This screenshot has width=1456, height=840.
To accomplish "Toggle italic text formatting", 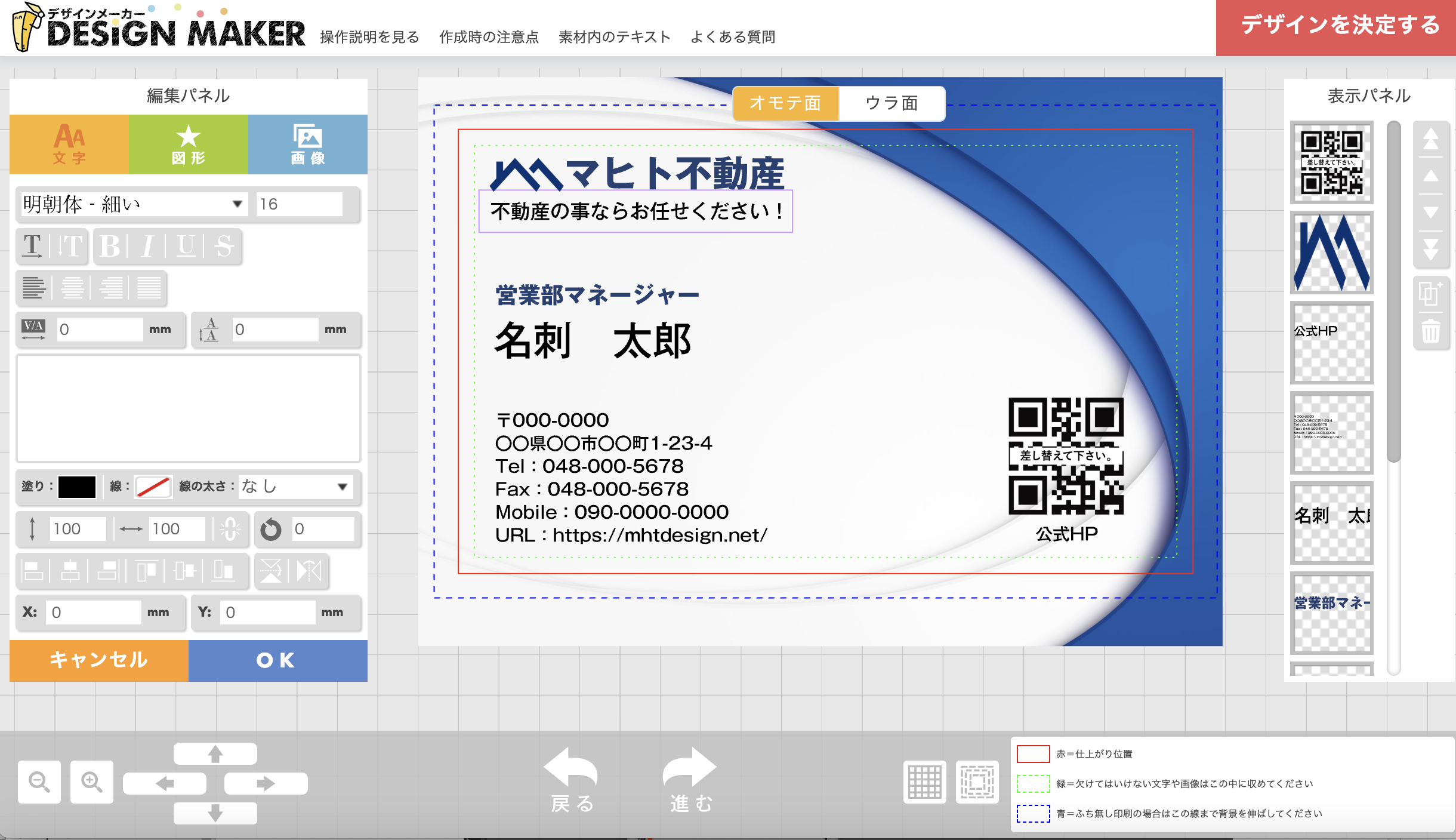I will [147, 246].
